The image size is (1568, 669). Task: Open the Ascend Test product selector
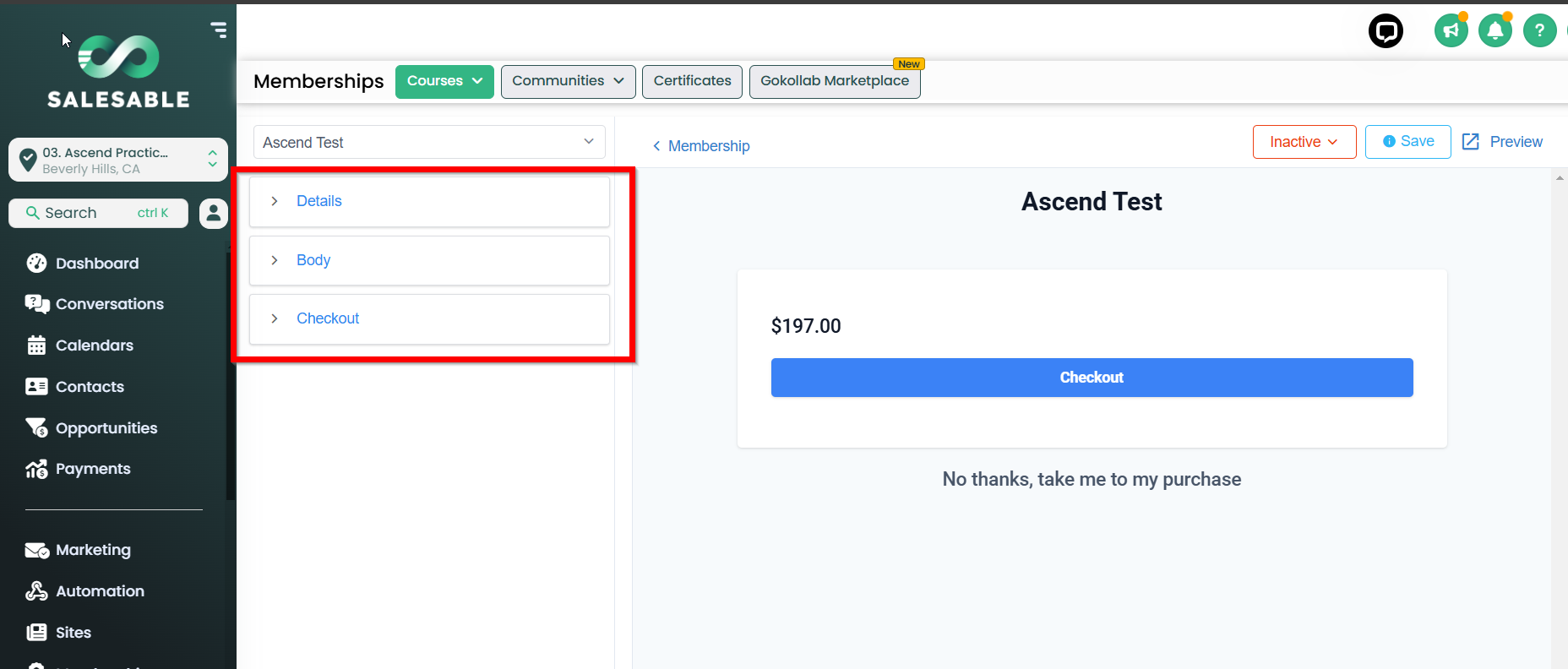(x=429, y=142)
